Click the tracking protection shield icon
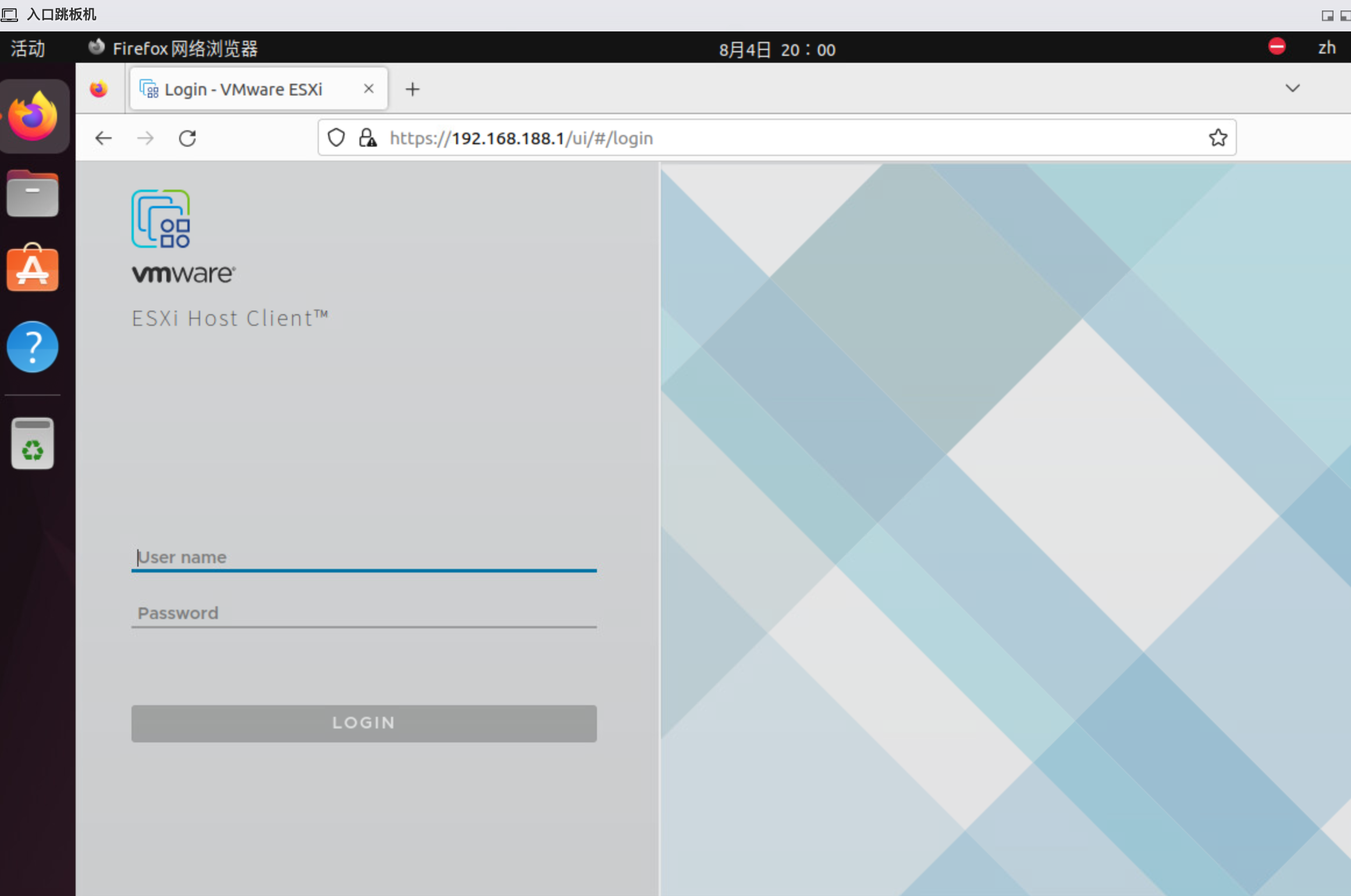The image size is (1351, 896). click(336, 138)
